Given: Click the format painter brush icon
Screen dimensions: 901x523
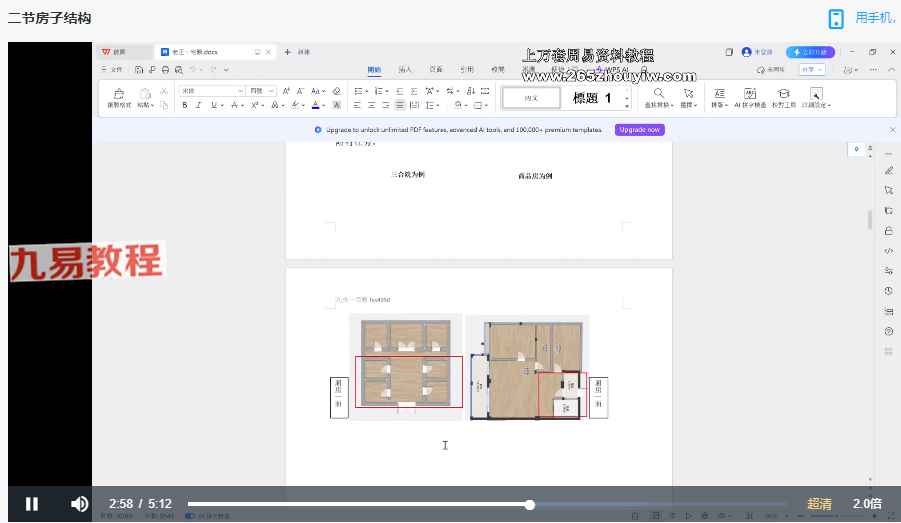Looking at the screenshot, I should pyautogui.click(x=119, y=93).
